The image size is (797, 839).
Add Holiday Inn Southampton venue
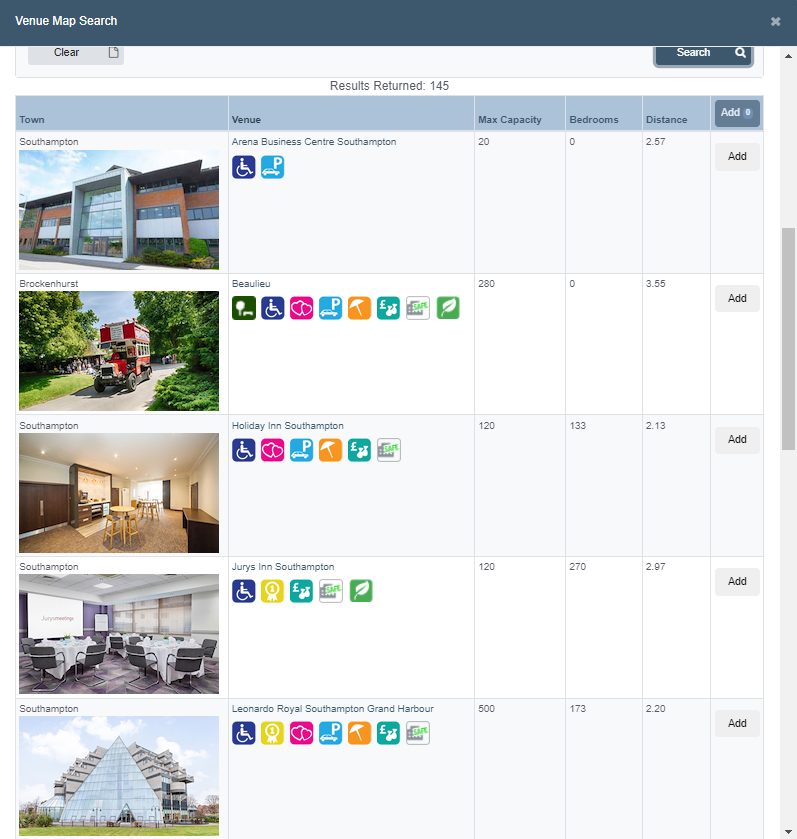tap(737, 440)
